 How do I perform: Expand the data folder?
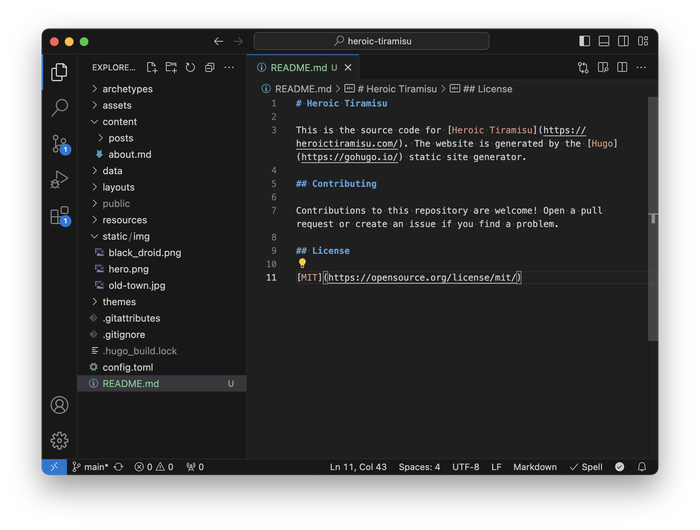(162, 171)
